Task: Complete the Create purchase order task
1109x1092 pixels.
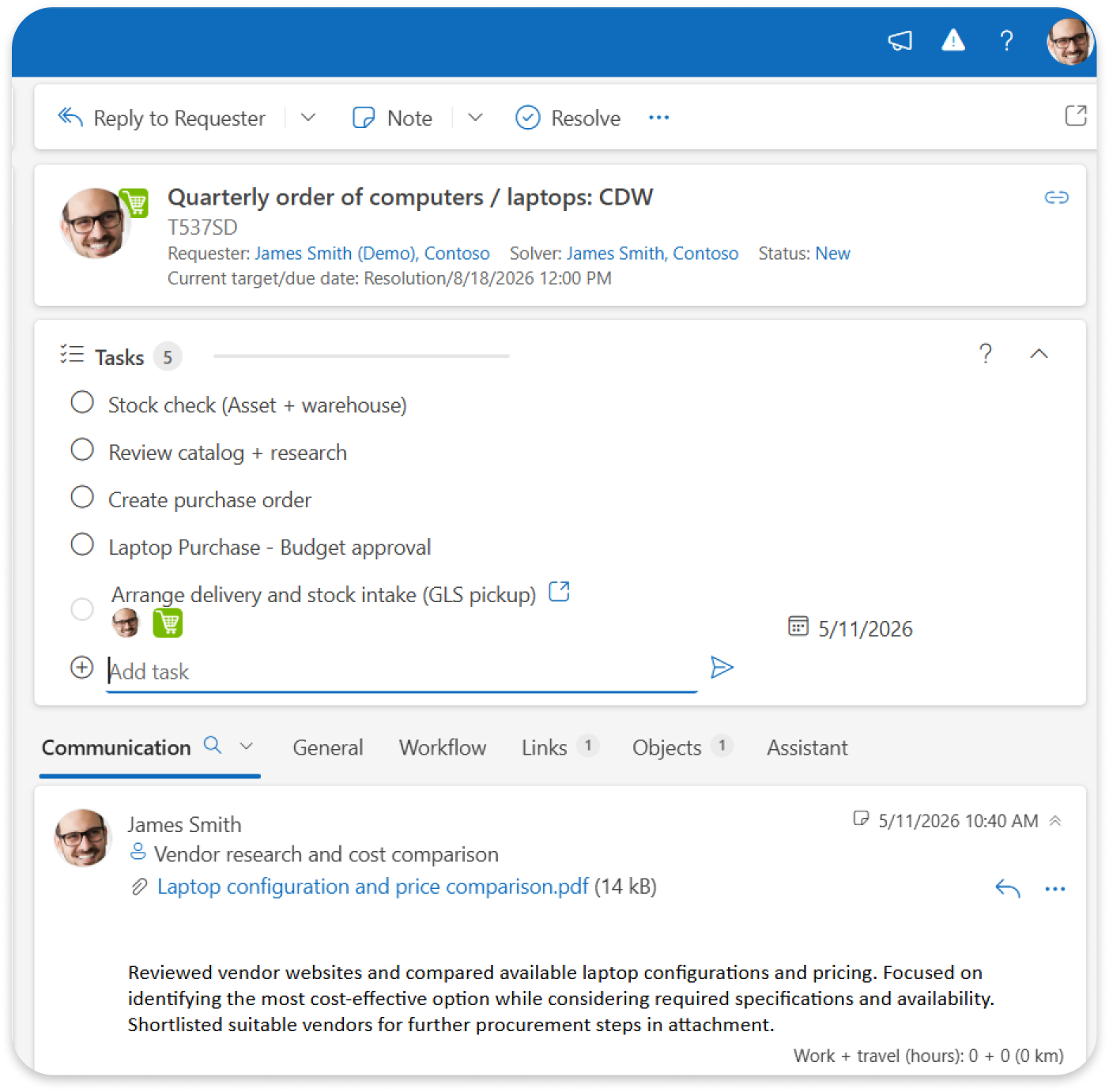Action: coord(82,497)
